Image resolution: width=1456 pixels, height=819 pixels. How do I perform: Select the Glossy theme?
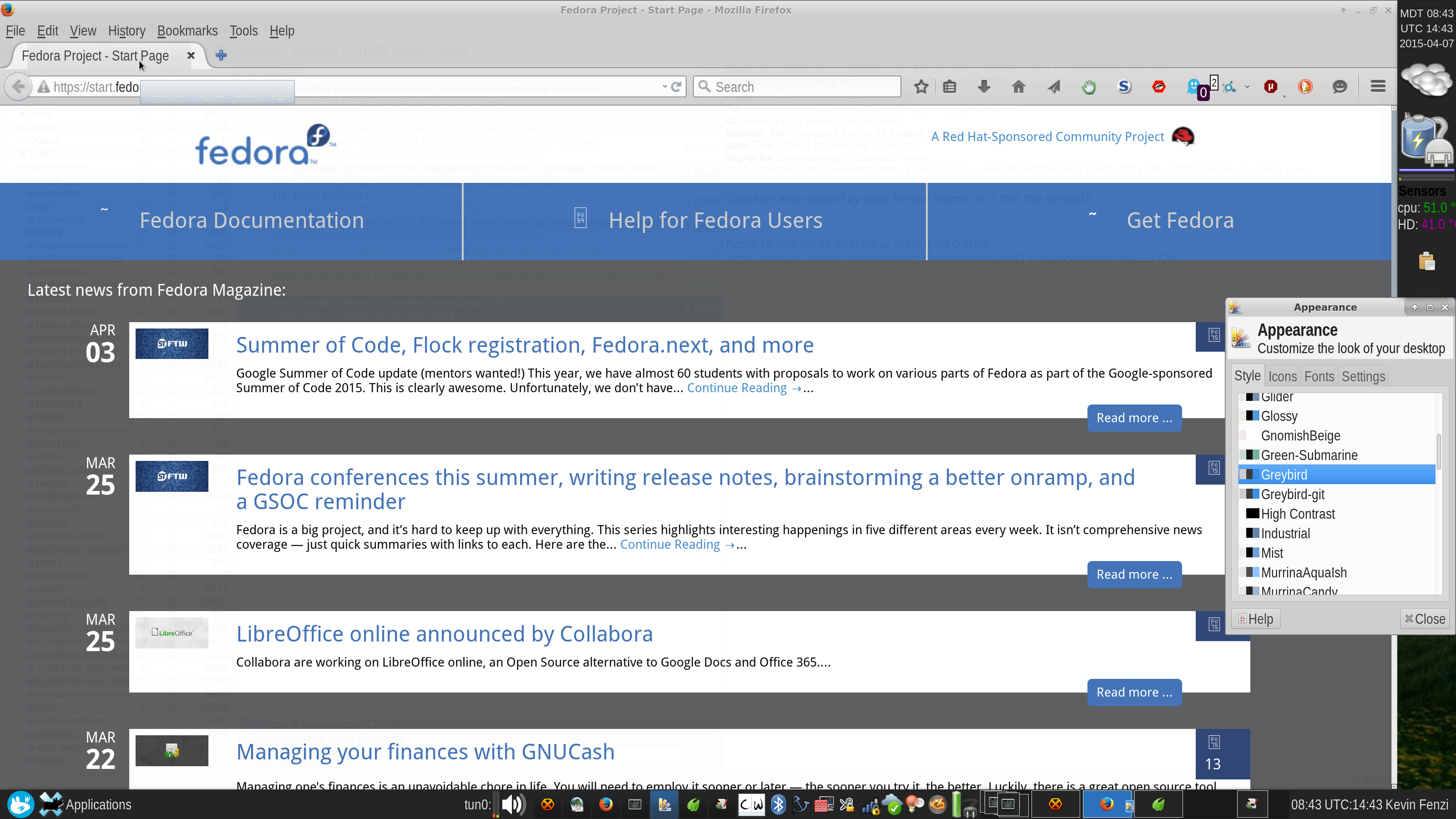click(x=1337, y=416)
